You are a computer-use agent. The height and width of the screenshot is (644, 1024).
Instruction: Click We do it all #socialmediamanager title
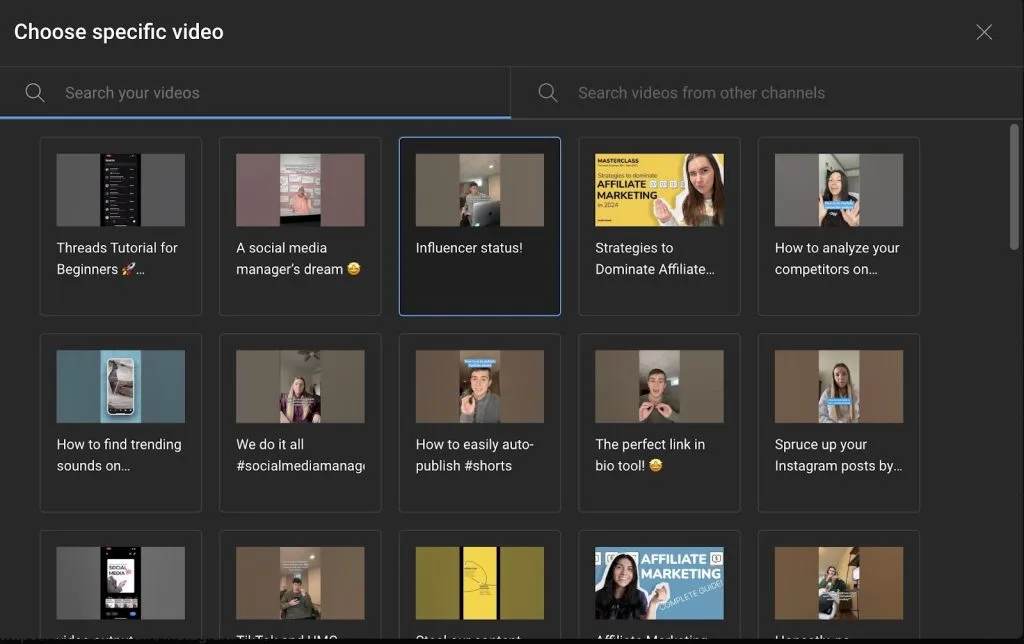click(300, 455)
